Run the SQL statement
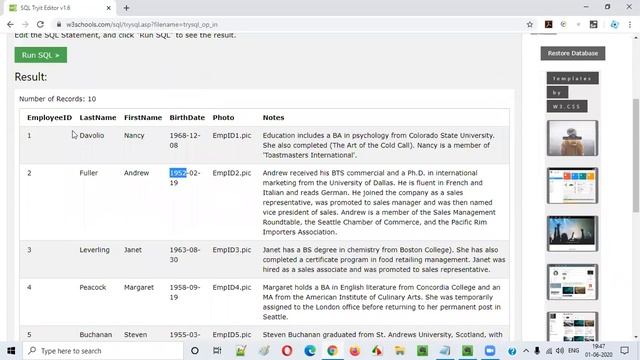The image size is (640, 360). click(41, 55)
